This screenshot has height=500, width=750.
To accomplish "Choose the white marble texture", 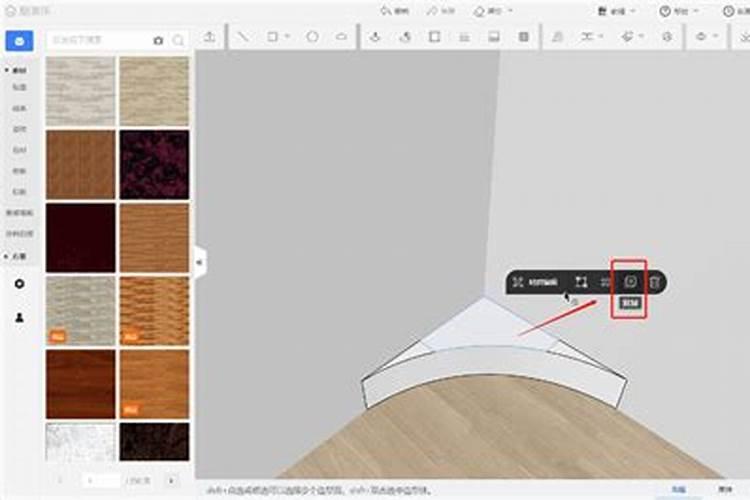I will (81, 442).
